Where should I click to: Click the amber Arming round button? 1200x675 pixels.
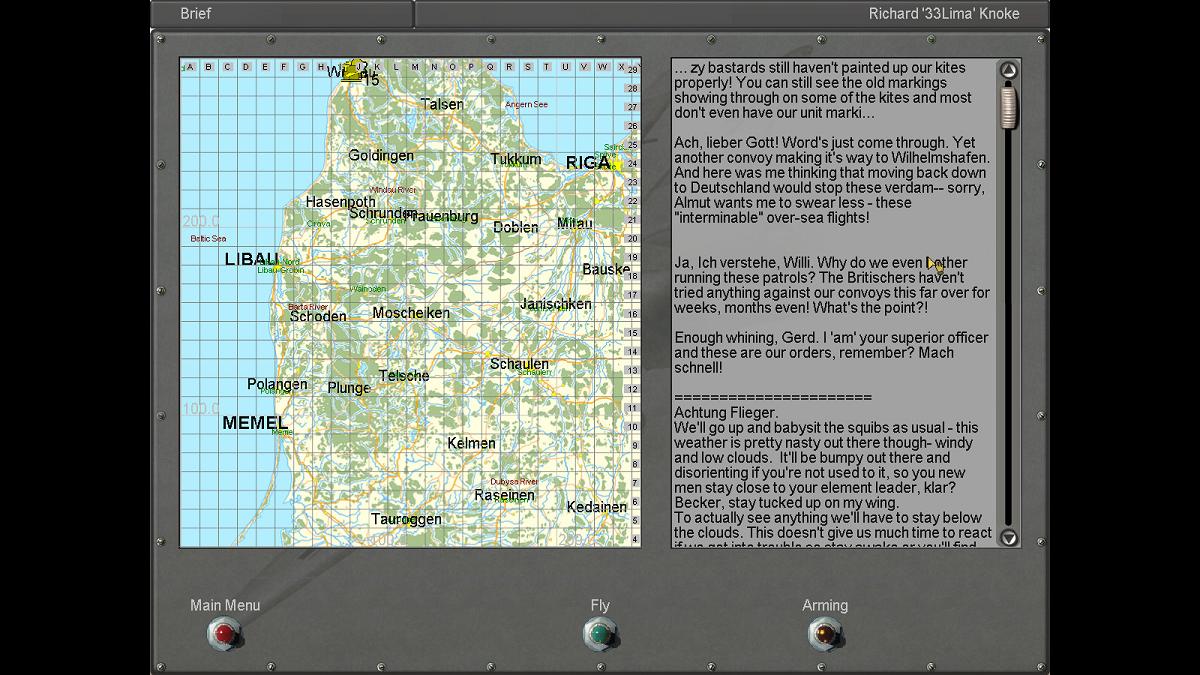825,634
